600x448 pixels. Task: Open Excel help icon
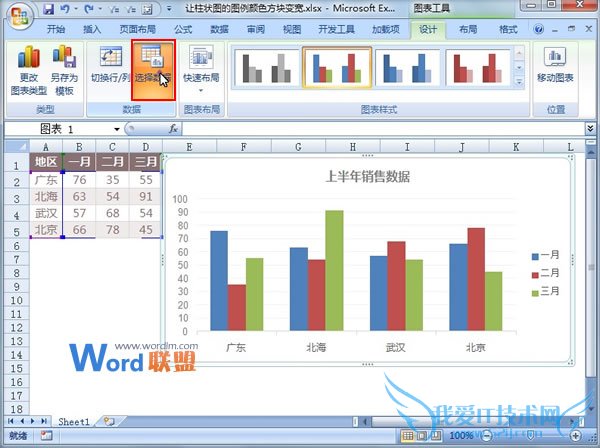[x=538, y=29]
